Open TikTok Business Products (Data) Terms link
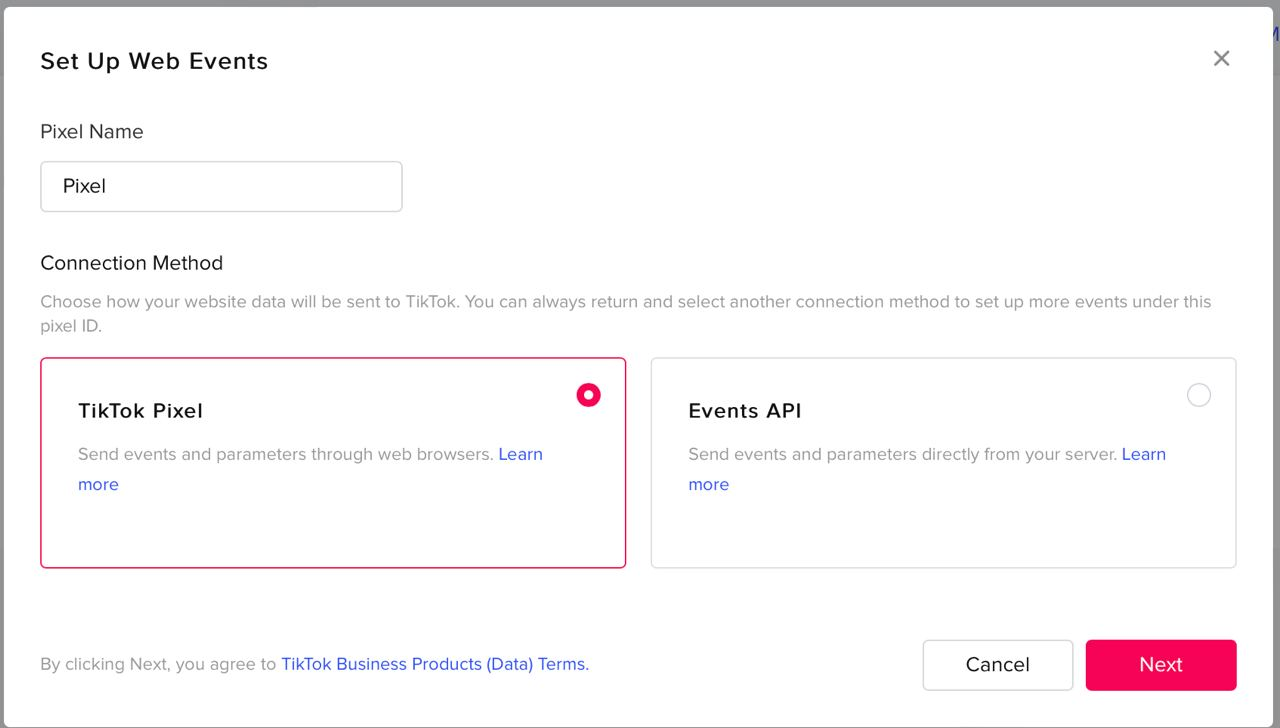Image resolution: width=1280 pixels, height=728 pixels. pos(434,664)
